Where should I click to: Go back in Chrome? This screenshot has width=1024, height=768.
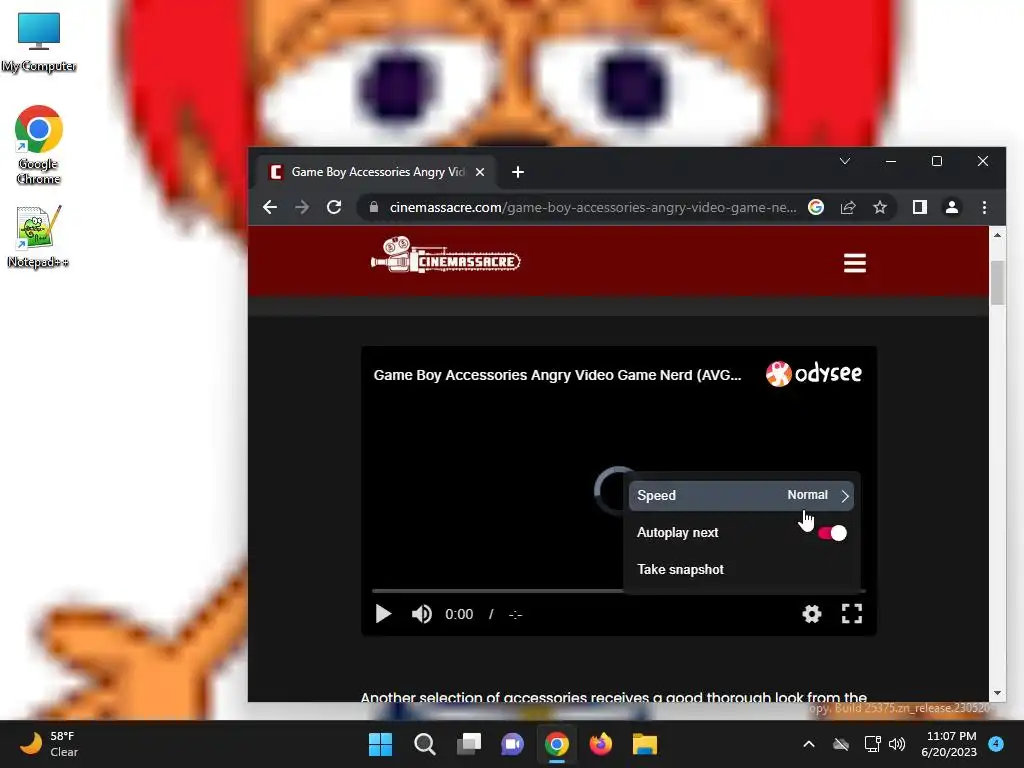pyautogui.click(x=270, y=208)
